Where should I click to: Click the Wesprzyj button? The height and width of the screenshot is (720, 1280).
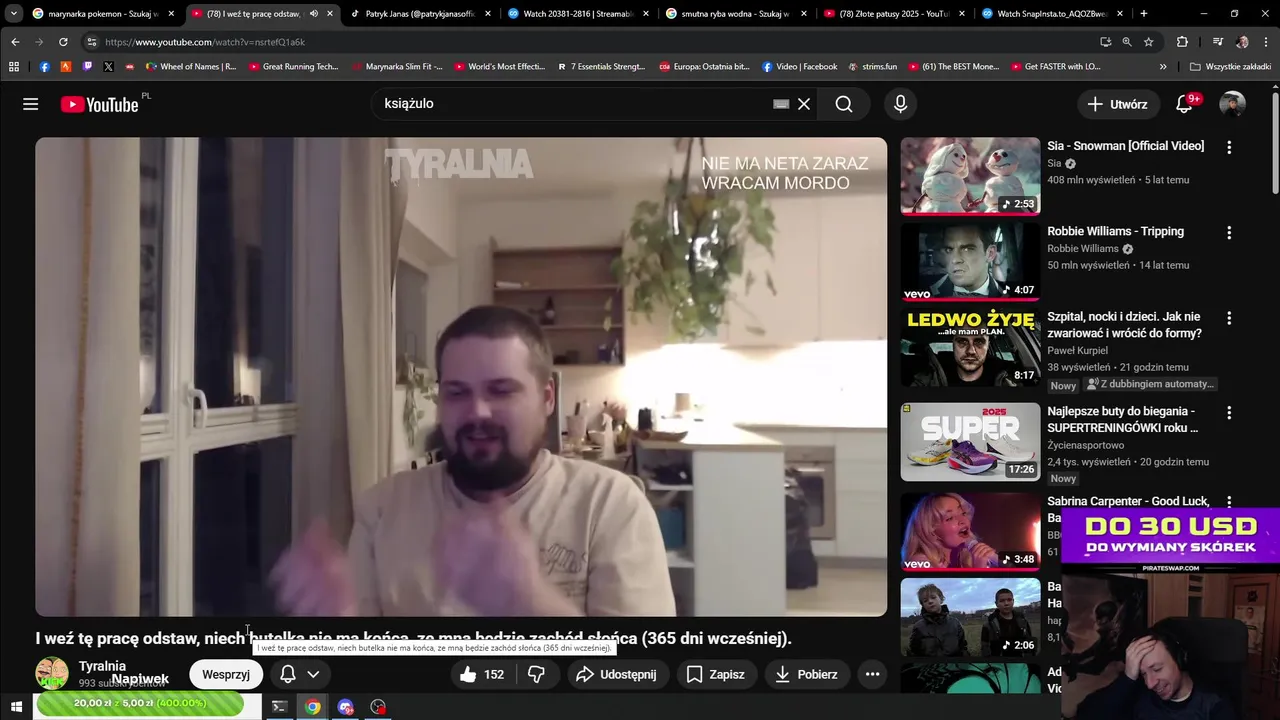[x=226, y=675]
